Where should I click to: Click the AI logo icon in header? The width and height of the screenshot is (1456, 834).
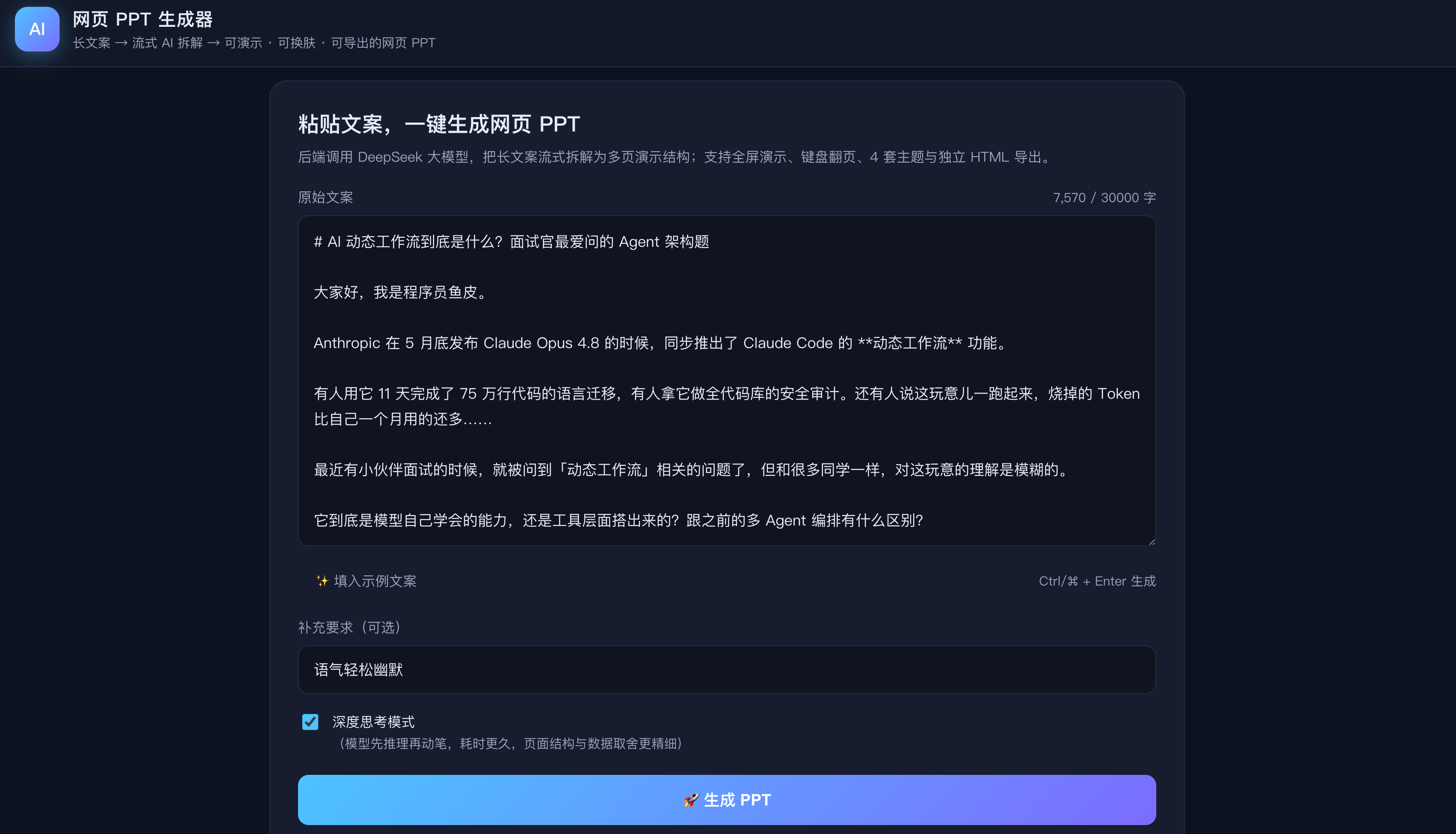[37, 29]
